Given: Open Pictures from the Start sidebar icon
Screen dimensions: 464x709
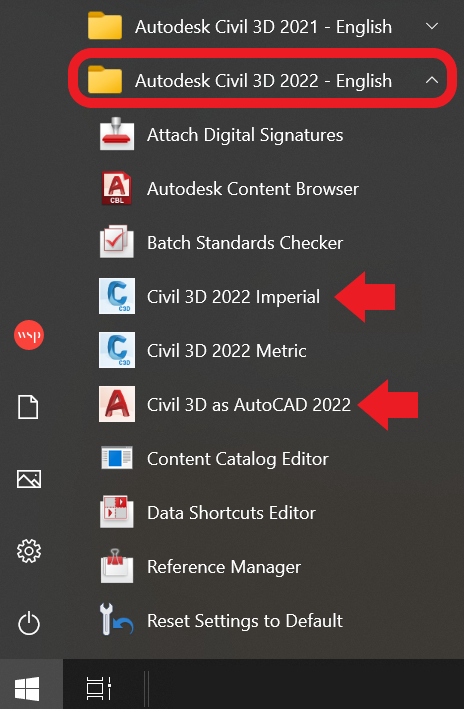Looking at the screenshot, I should (29, 479).
